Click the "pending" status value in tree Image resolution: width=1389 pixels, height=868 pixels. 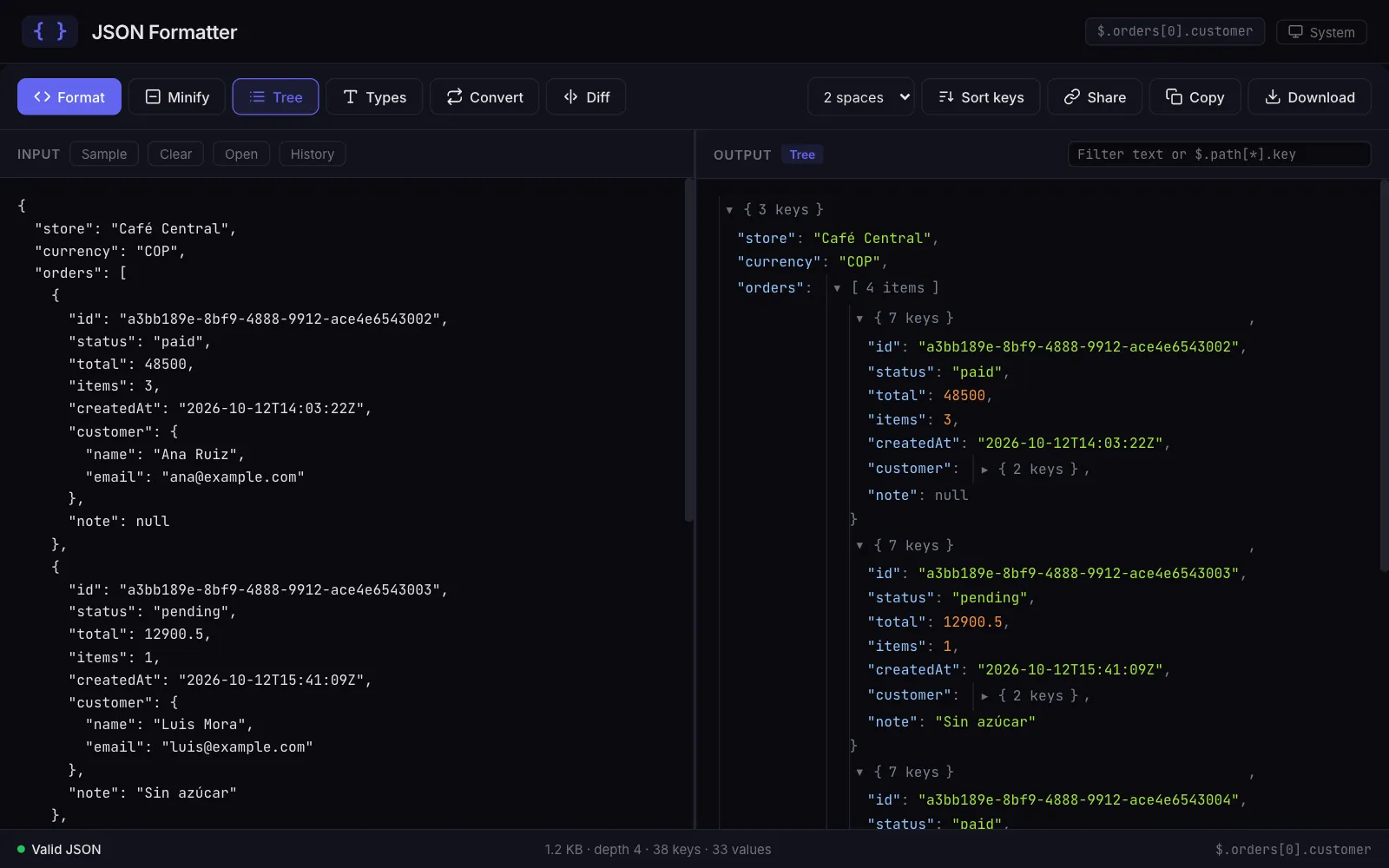pyautogui.click(x=990, y=597)
